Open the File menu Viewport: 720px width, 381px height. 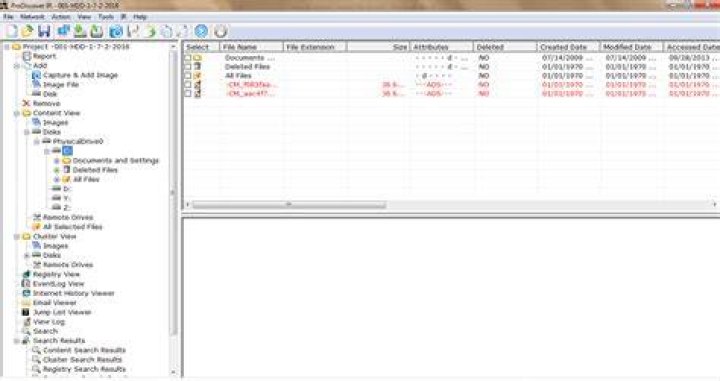tap(8, 17)
